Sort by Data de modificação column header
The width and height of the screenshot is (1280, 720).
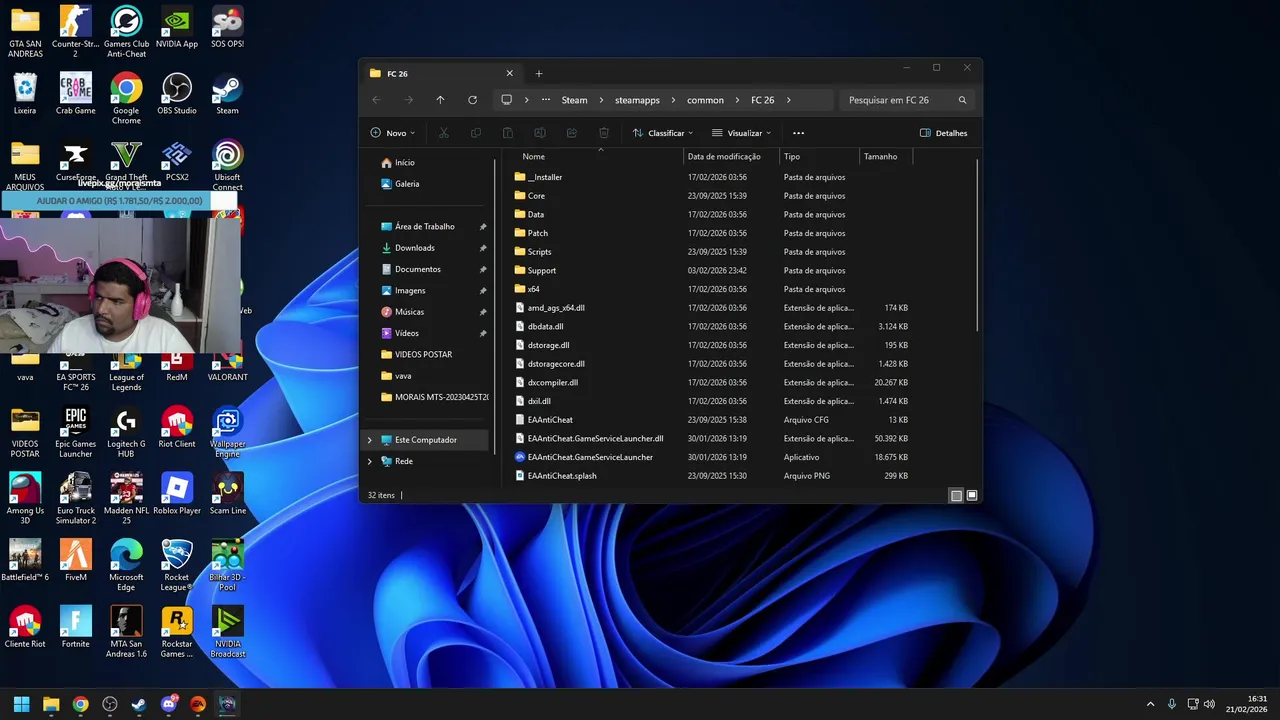(x=724, y=156)
